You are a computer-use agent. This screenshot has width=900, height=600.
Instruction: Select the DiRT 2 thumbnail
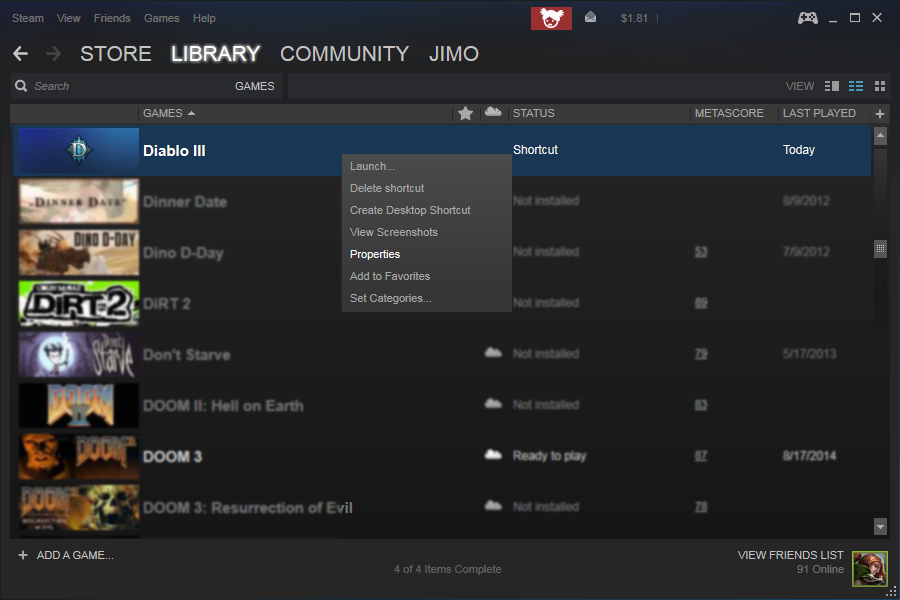coord(79,303)
